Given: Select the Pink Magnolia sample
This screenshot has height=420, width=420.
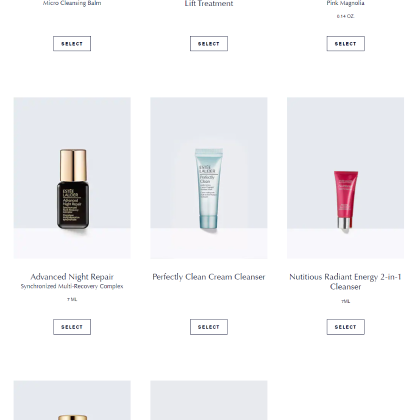Looking at the screenshot, I should [346, 44].
